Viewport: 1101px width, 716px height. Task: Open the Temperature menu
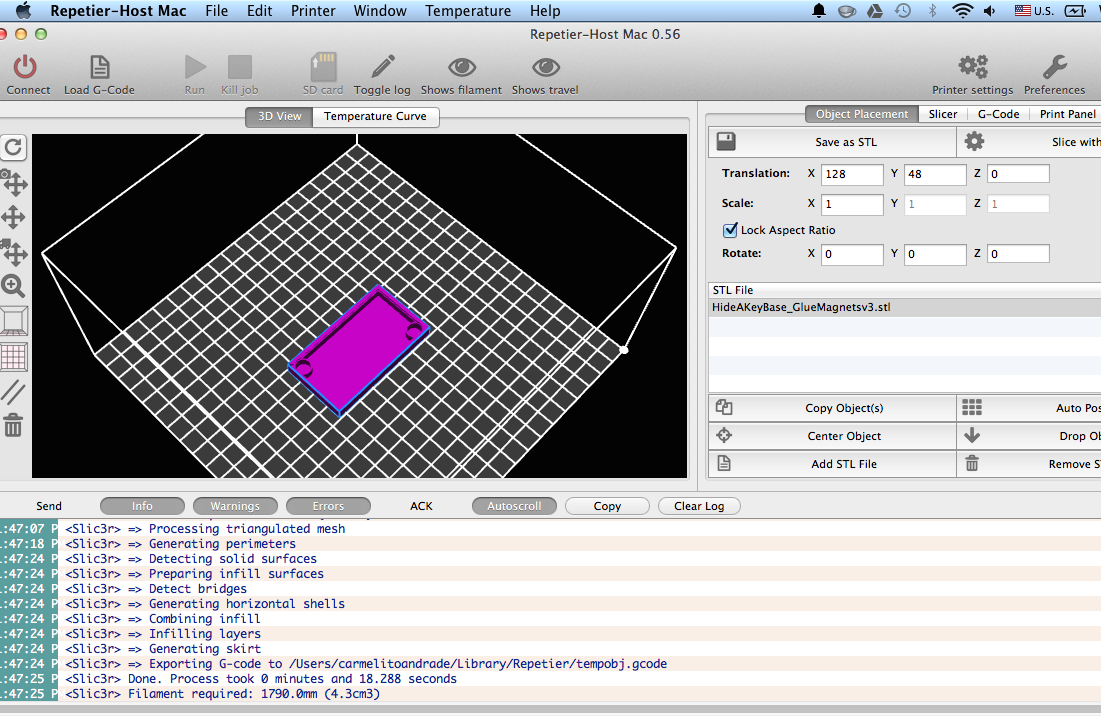(x=468, y=11)
